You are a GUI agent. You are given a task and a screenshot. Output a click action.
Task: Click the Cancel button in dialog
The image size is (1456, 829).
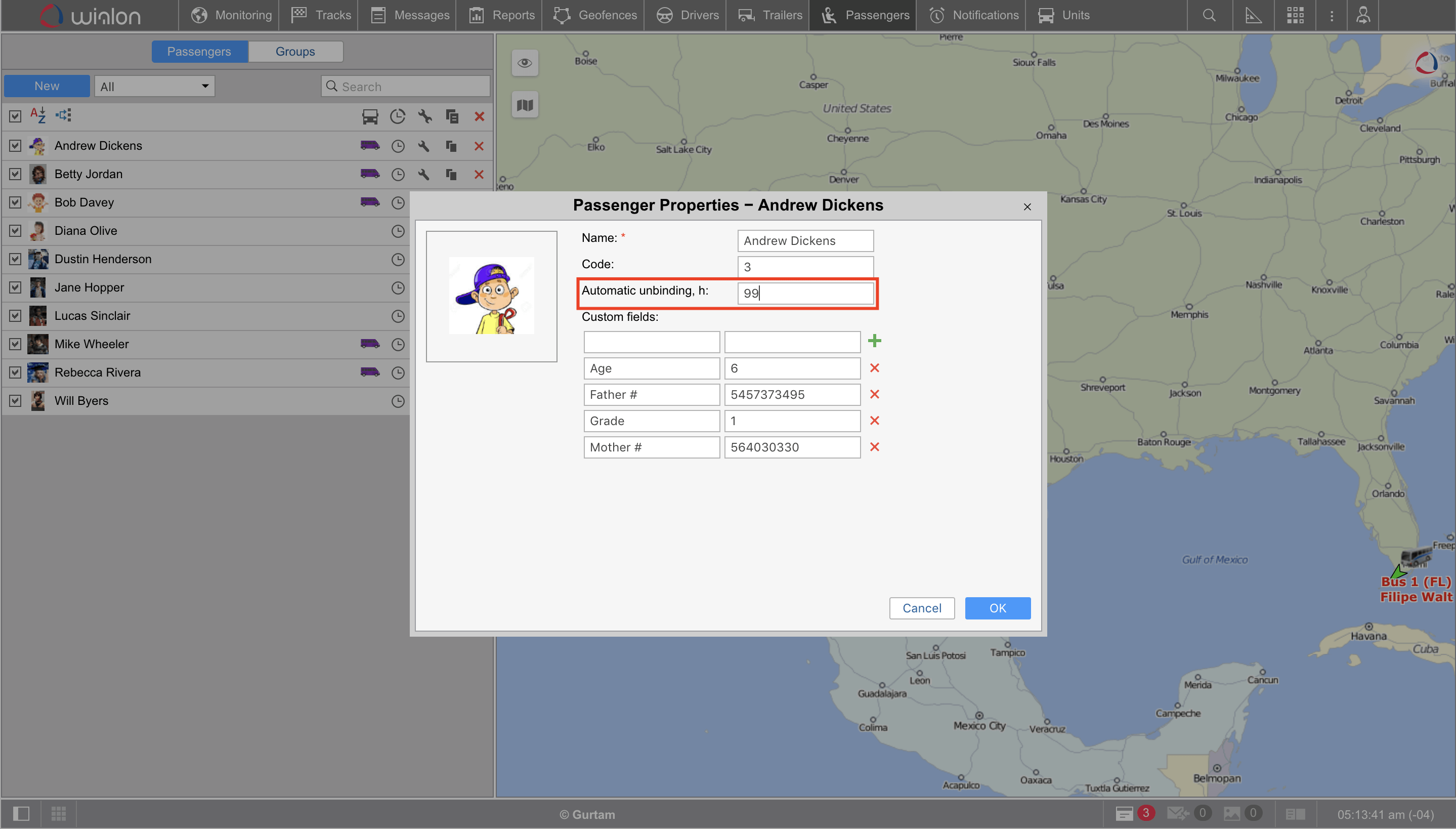(921, 608)
